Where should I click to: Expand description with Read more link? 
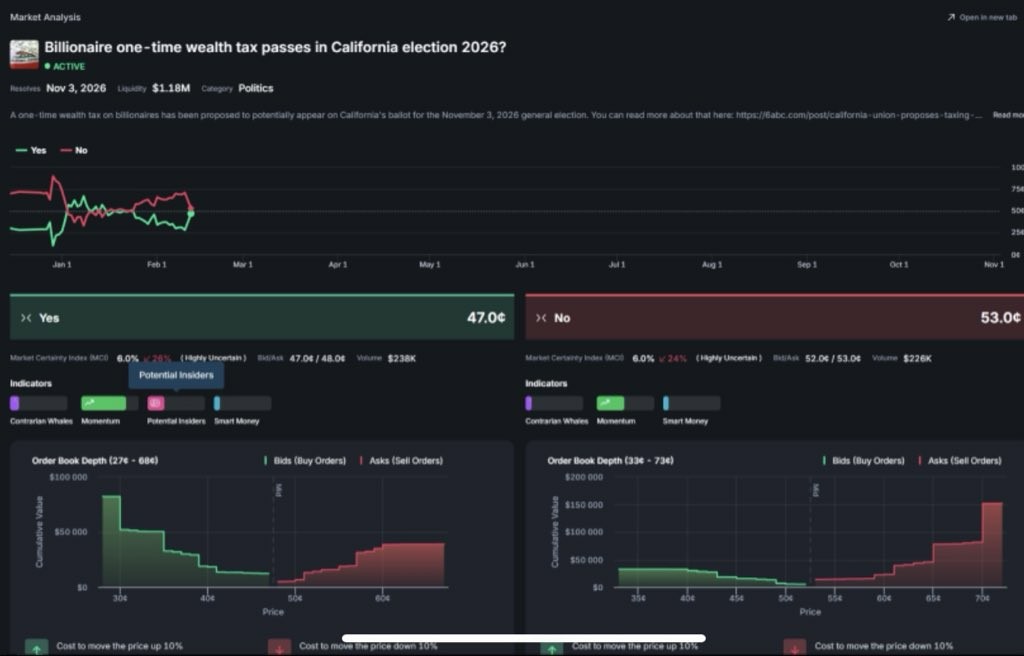pyautogui.click(x=1008, y=115)
